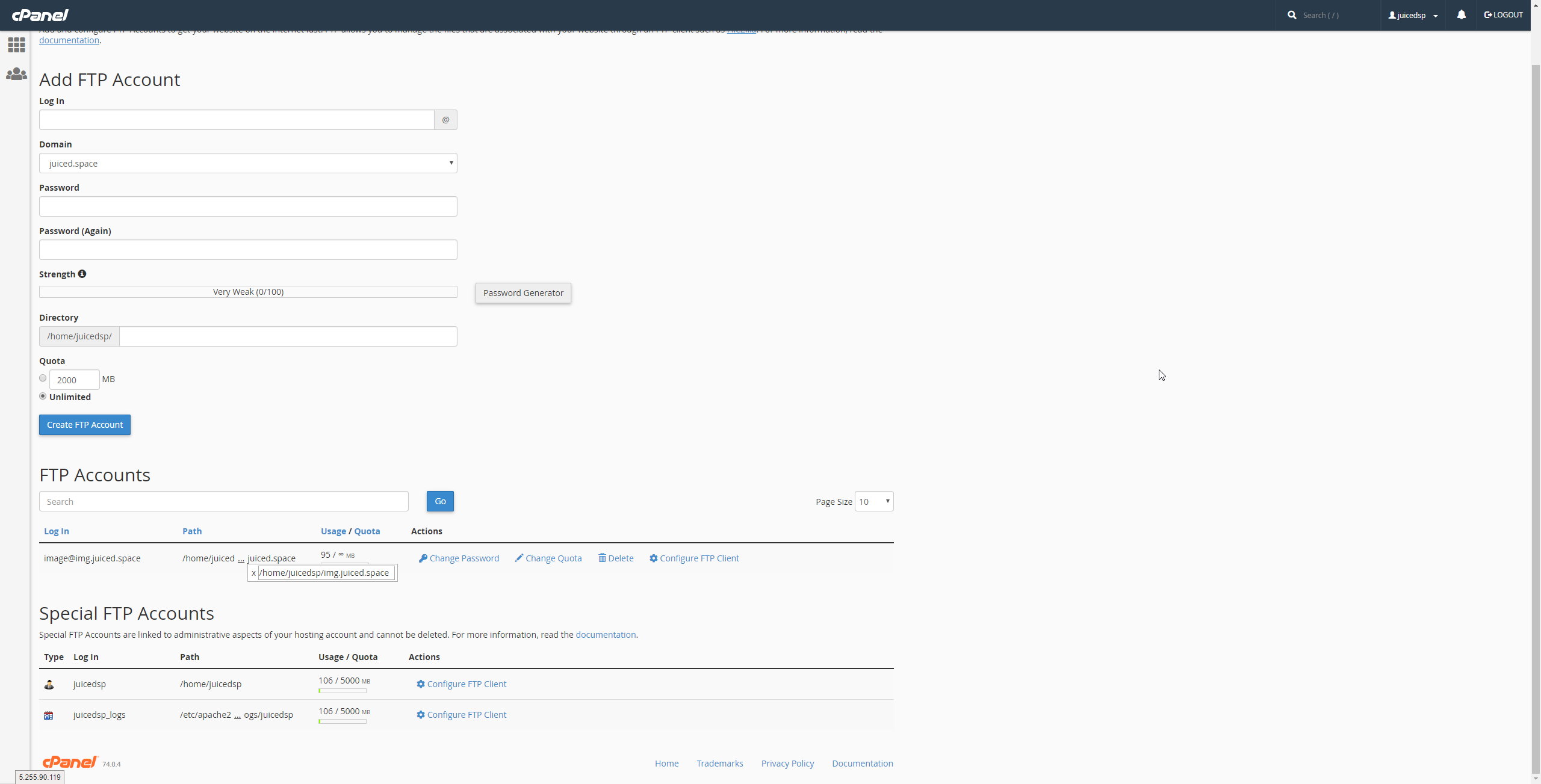Viewport: 1541px width, 784px height.
Task: Expand the juicedsp user menu
Action: 1413,15
